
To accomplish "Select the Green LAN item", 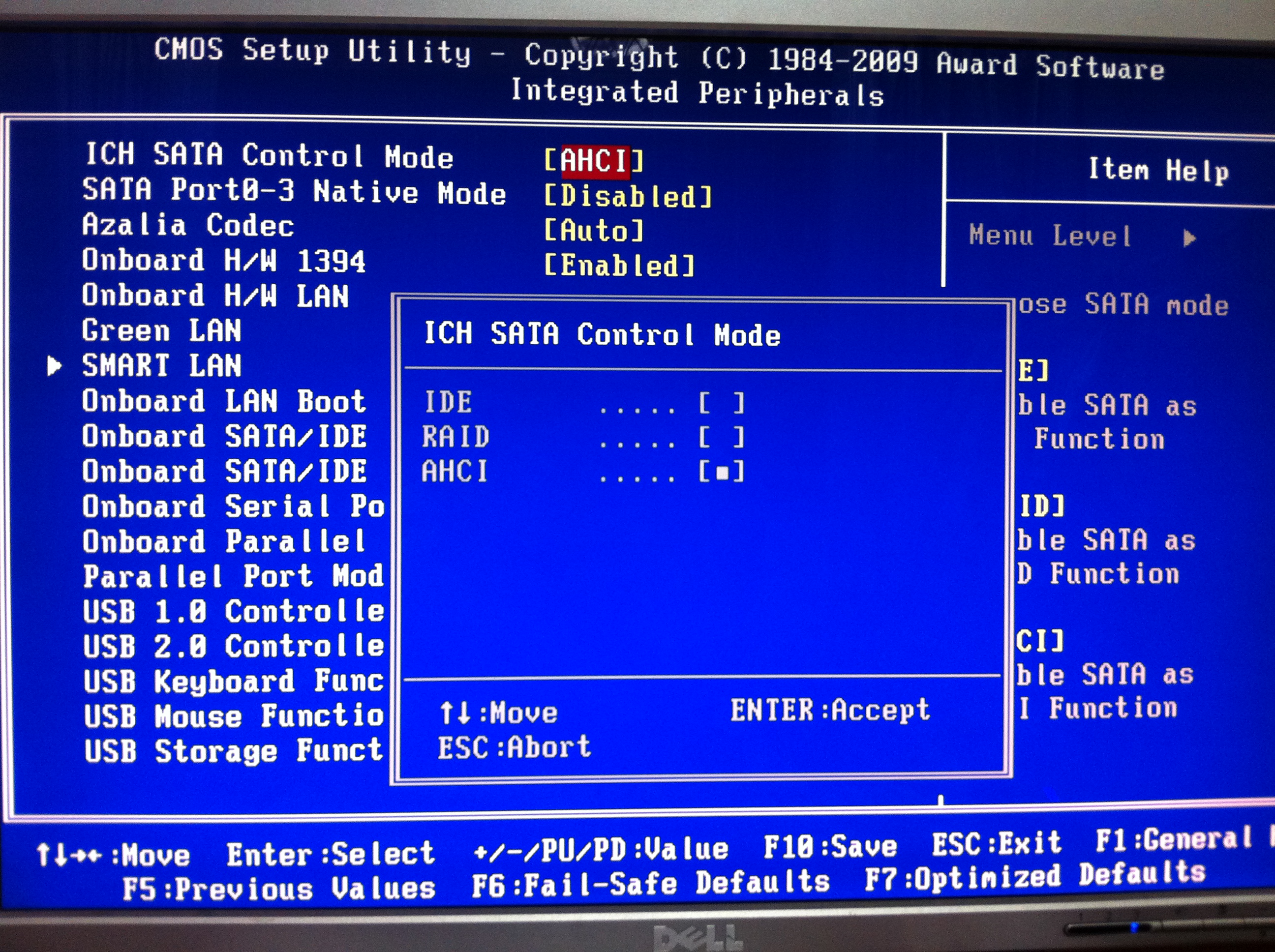I will click(x=161, y=331).
